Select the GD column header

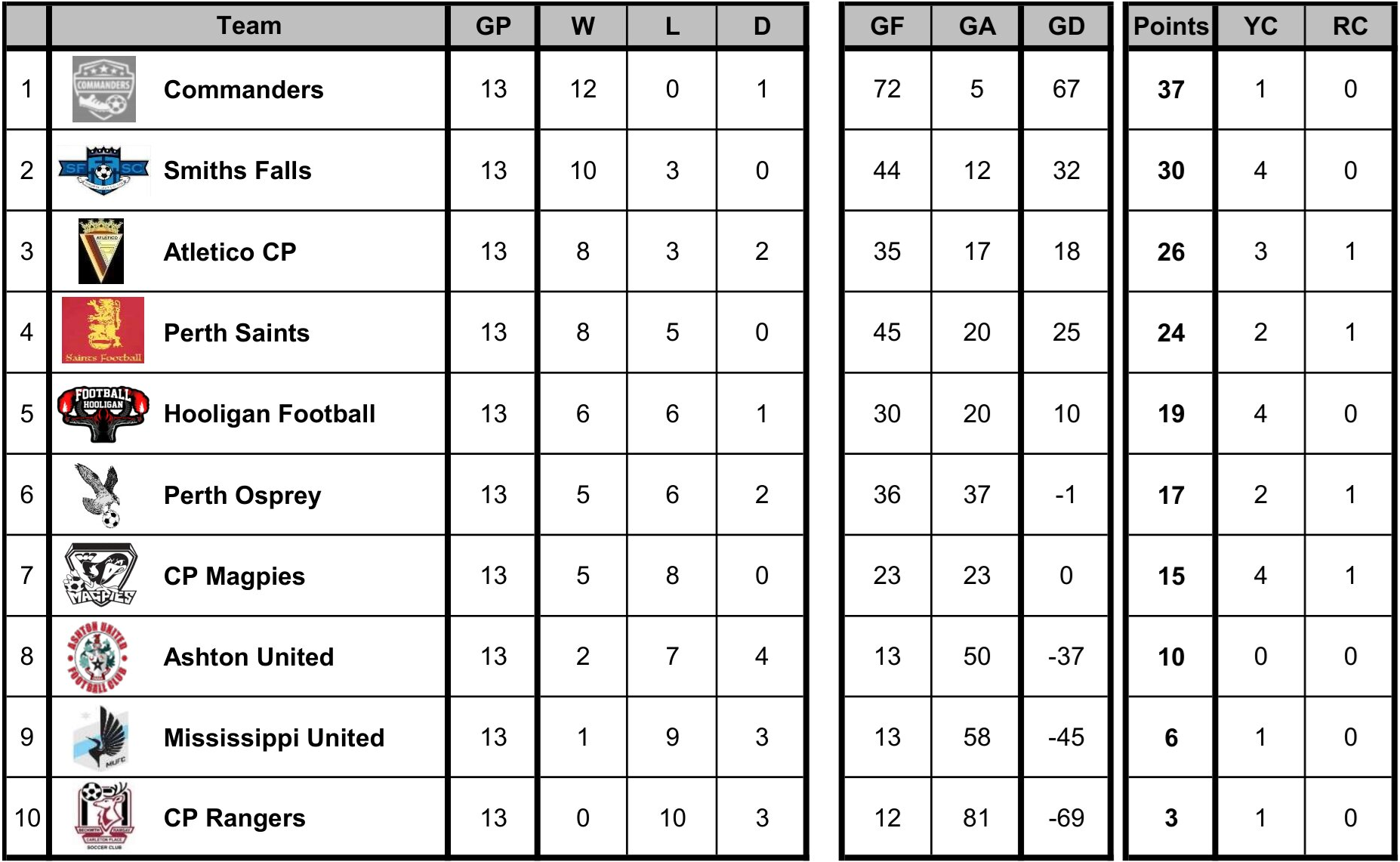point(1065,26)
